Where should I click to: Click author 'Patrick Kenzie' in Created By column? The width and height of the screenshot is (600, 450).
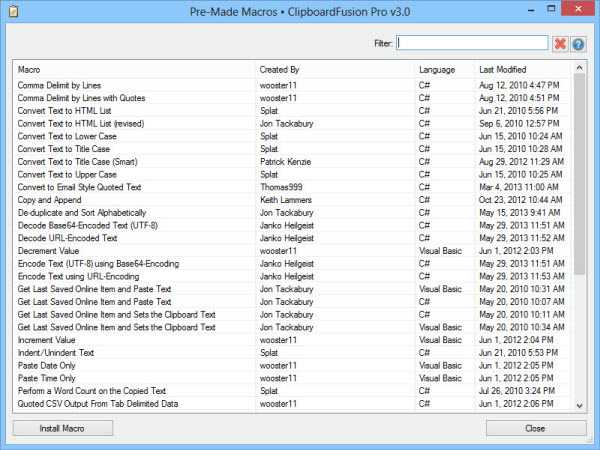coord(285,162)
